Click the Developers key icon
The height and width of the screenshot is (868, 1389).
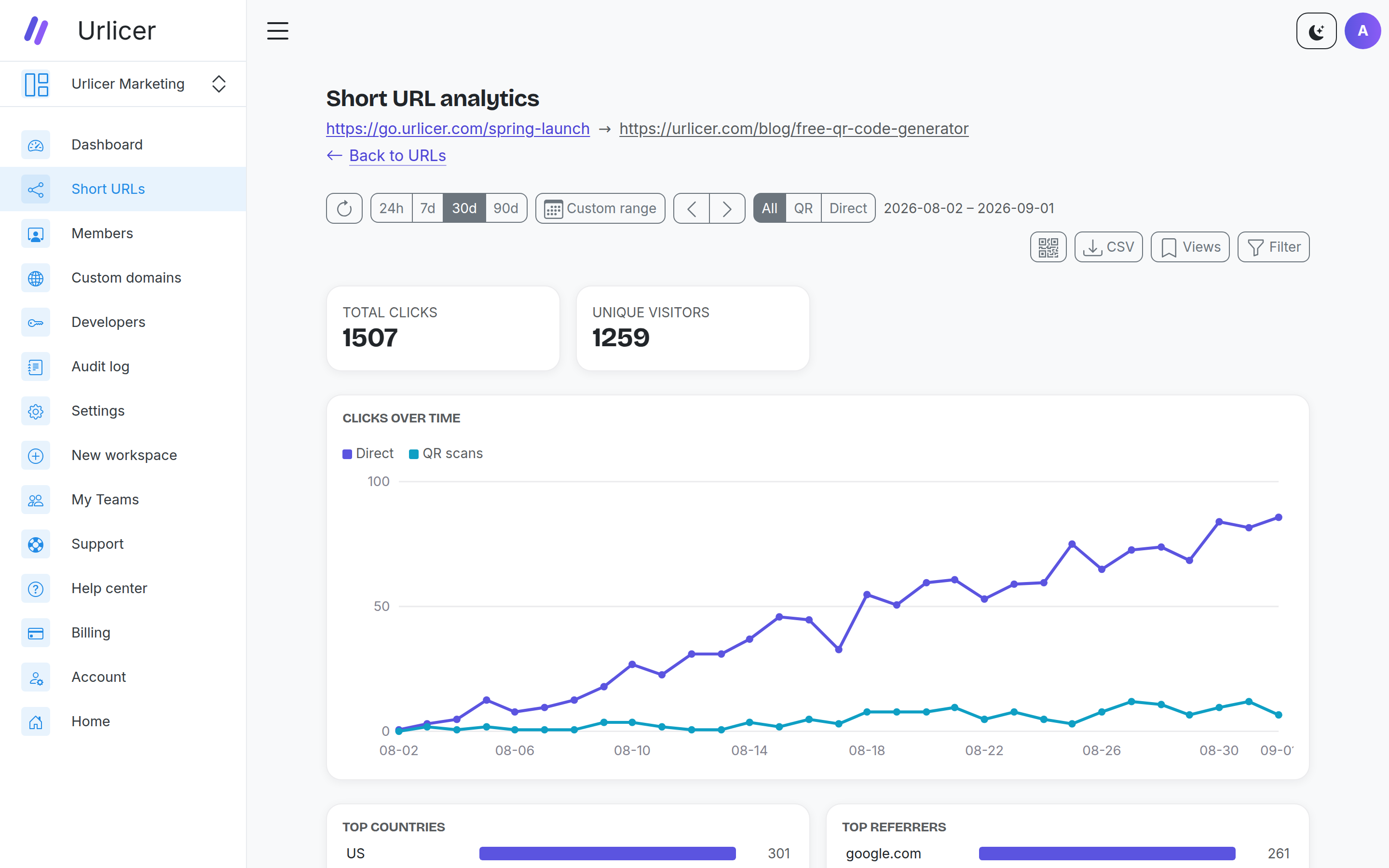(x=36, y=322)
